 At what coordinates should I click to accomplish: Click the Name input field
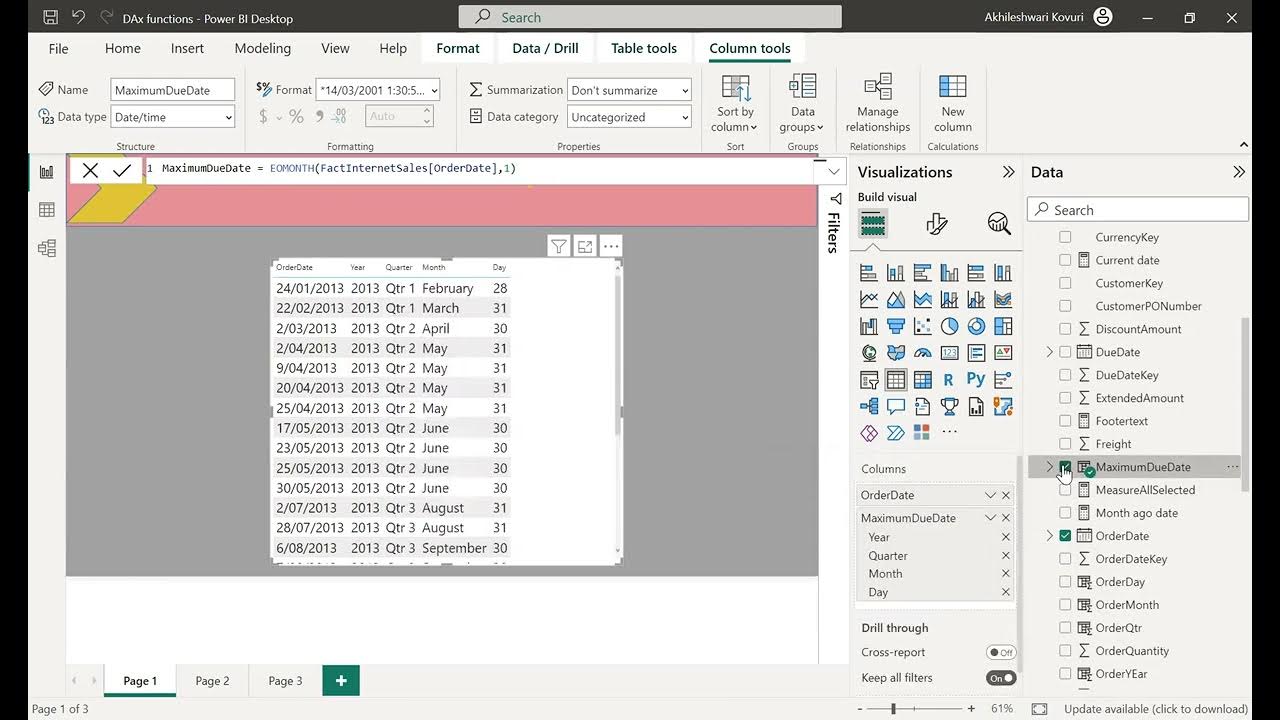click(x=173, y=90)
